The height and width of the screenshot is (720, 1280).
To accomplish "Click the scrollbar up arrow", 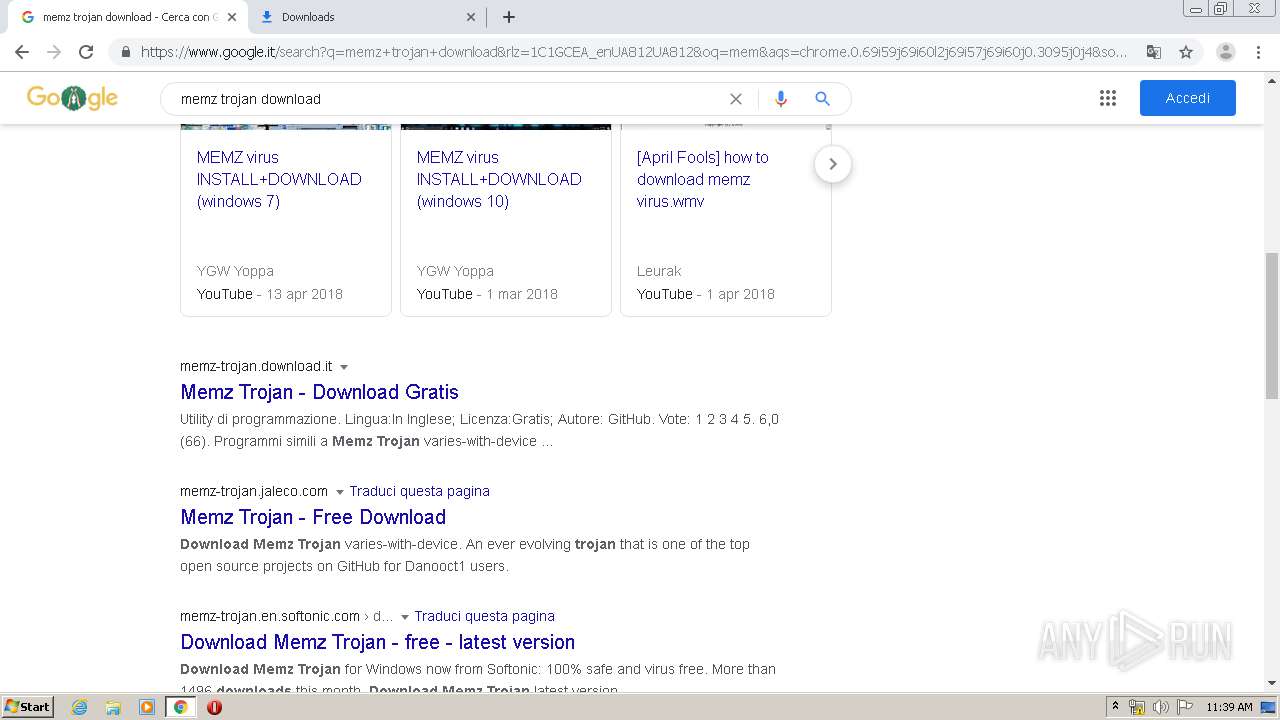I will [x=1271, y=79].
